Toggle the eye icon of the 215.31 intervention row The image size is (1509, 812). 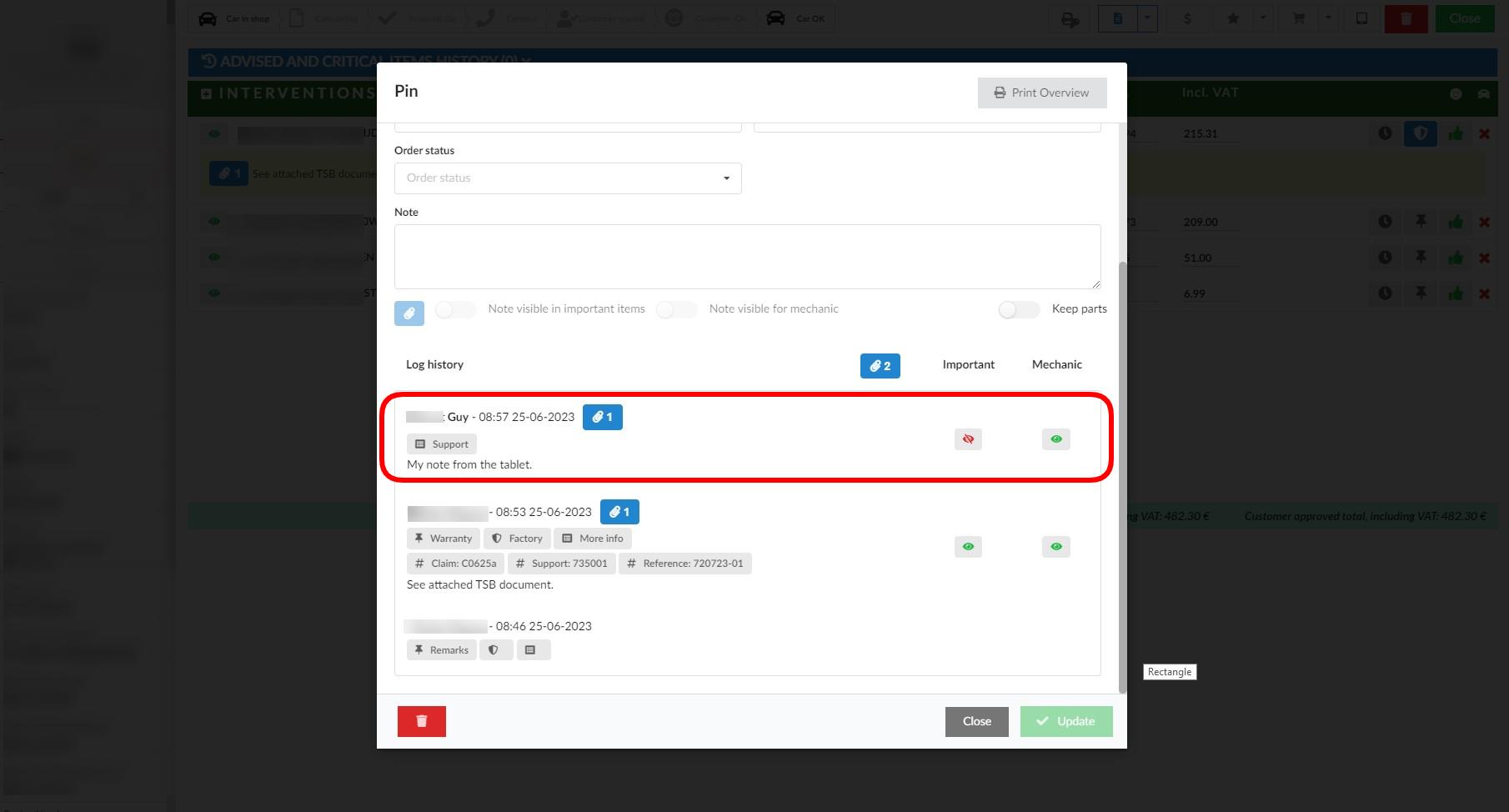pos(214,133)
